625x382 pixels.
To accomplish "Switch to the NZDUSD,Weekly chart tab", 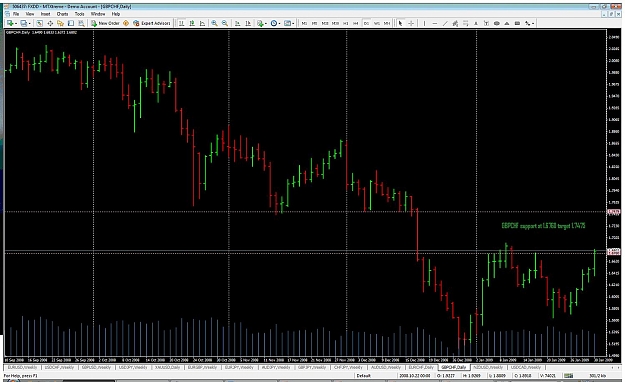I will [x=489, y=367].
